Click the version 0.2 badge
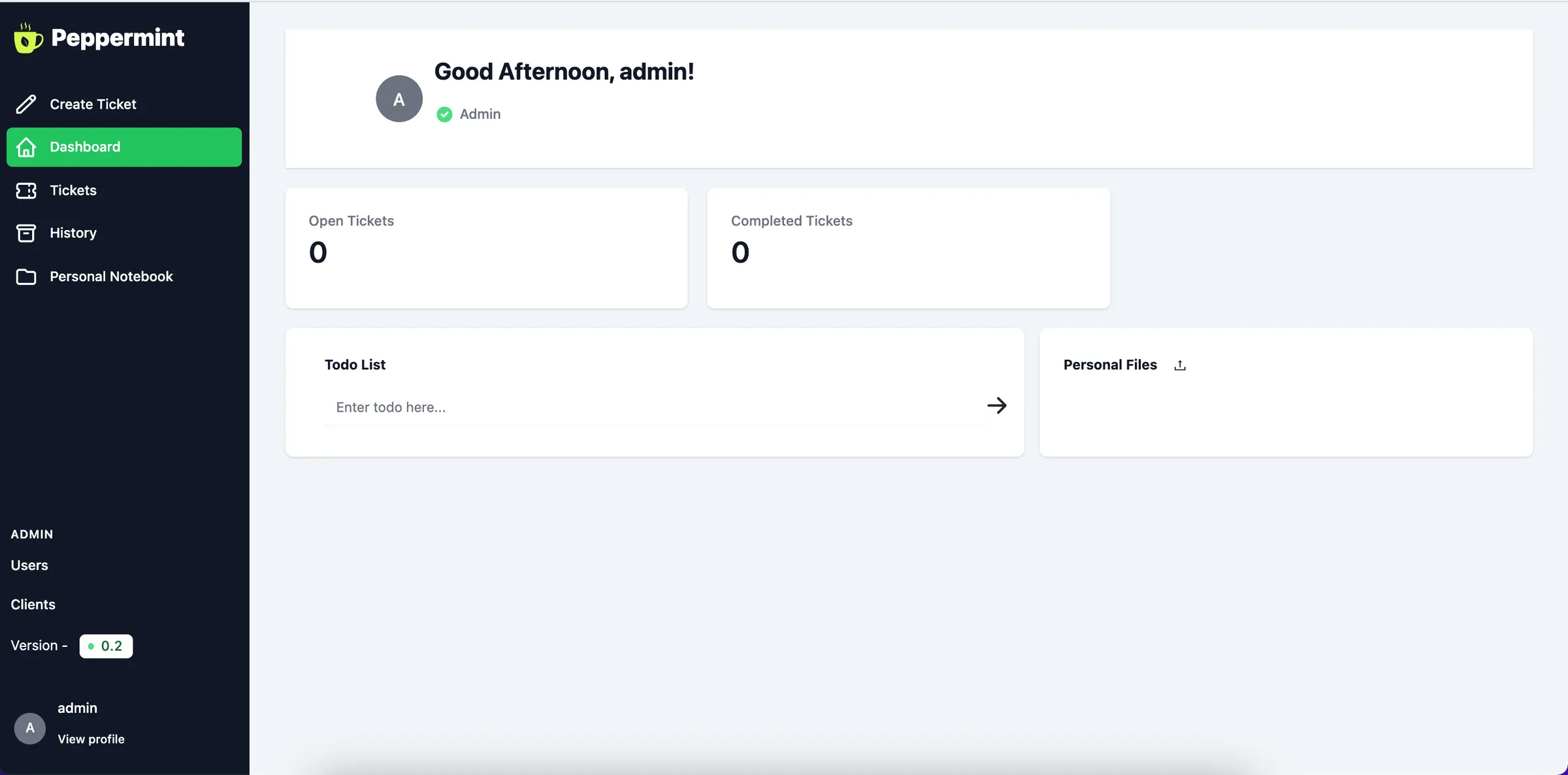This screenshot has width=1568, height=775. [106, 646]
